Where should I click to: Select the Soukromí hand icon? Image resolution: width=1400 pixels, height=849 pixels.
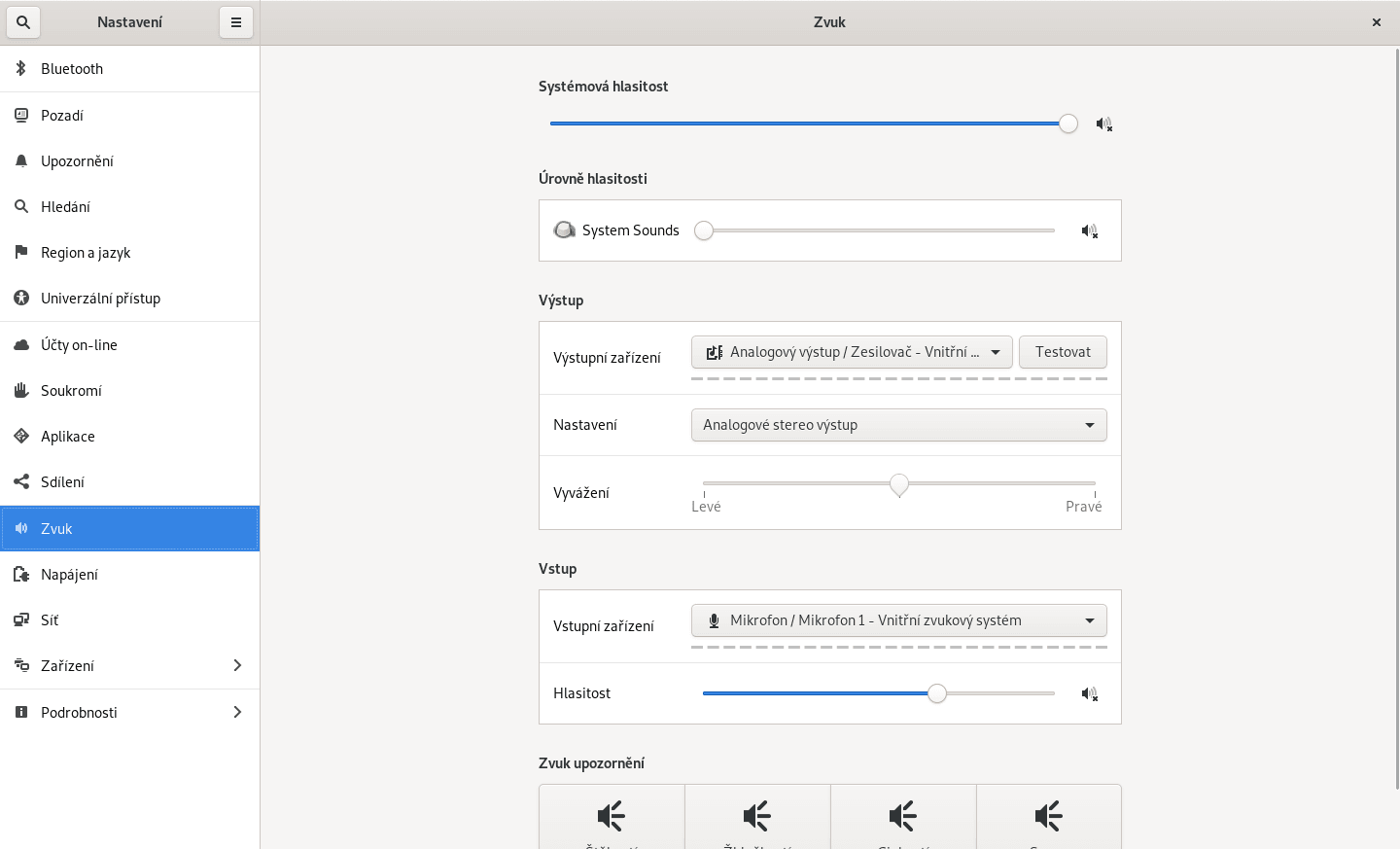tap(21, 391)
